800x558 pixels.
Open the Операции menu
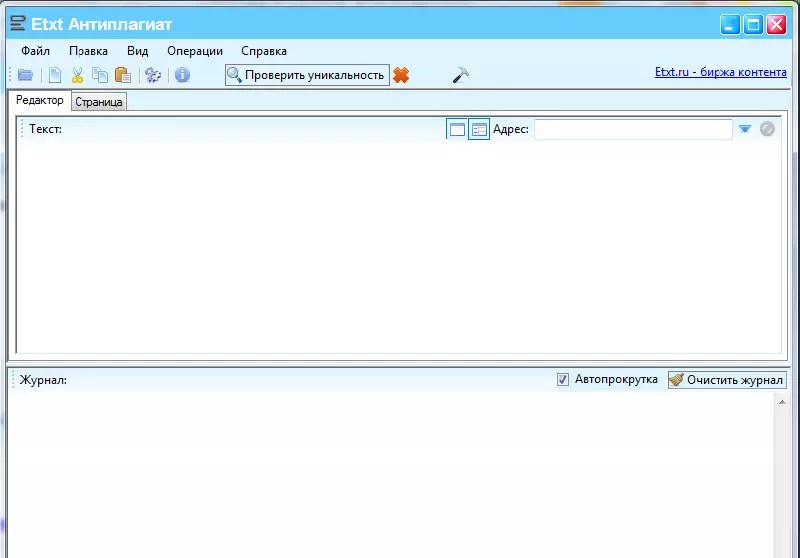pyautogui.click(x=195, y=51)
